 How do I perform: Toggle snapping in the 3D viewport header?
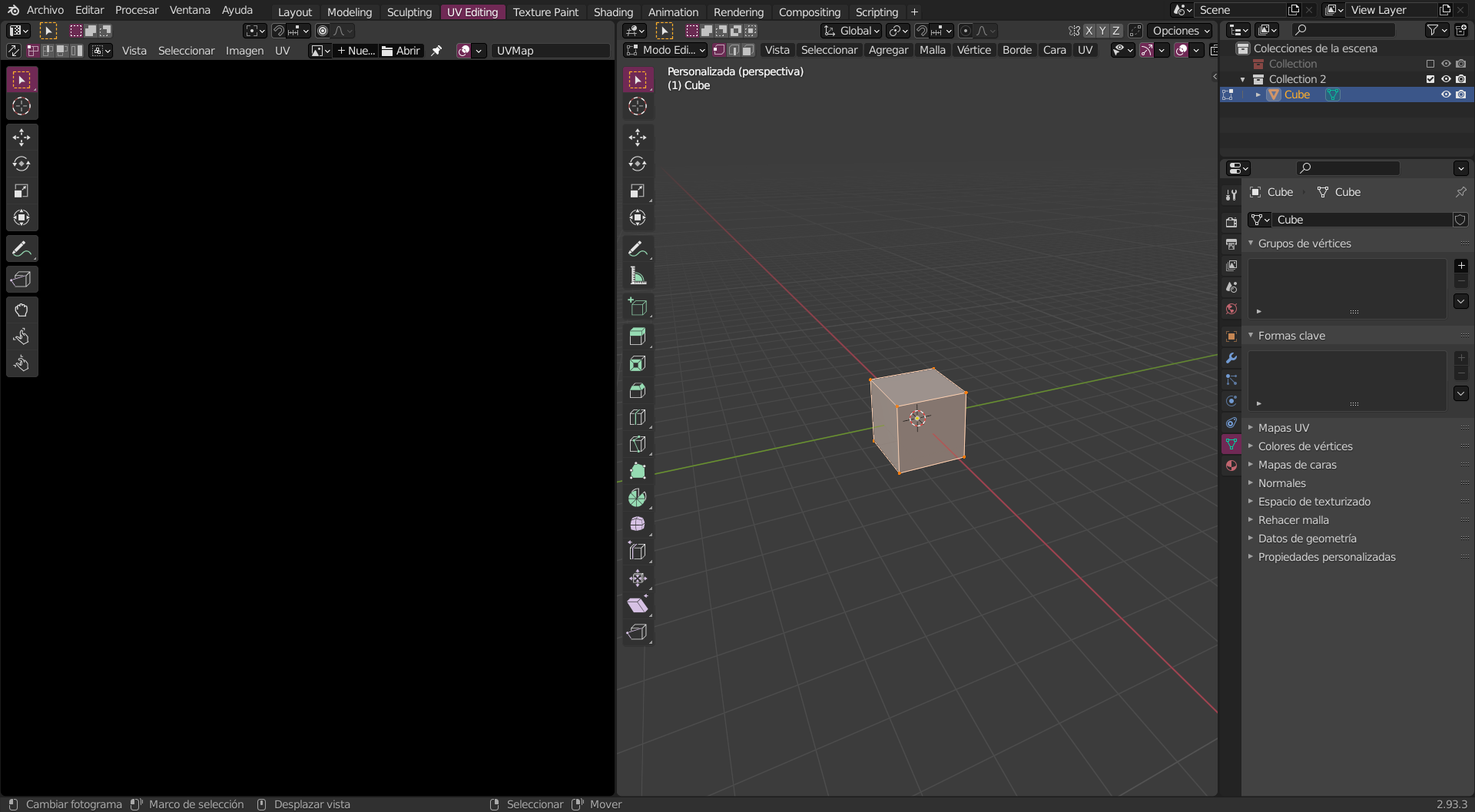[922, 31]
